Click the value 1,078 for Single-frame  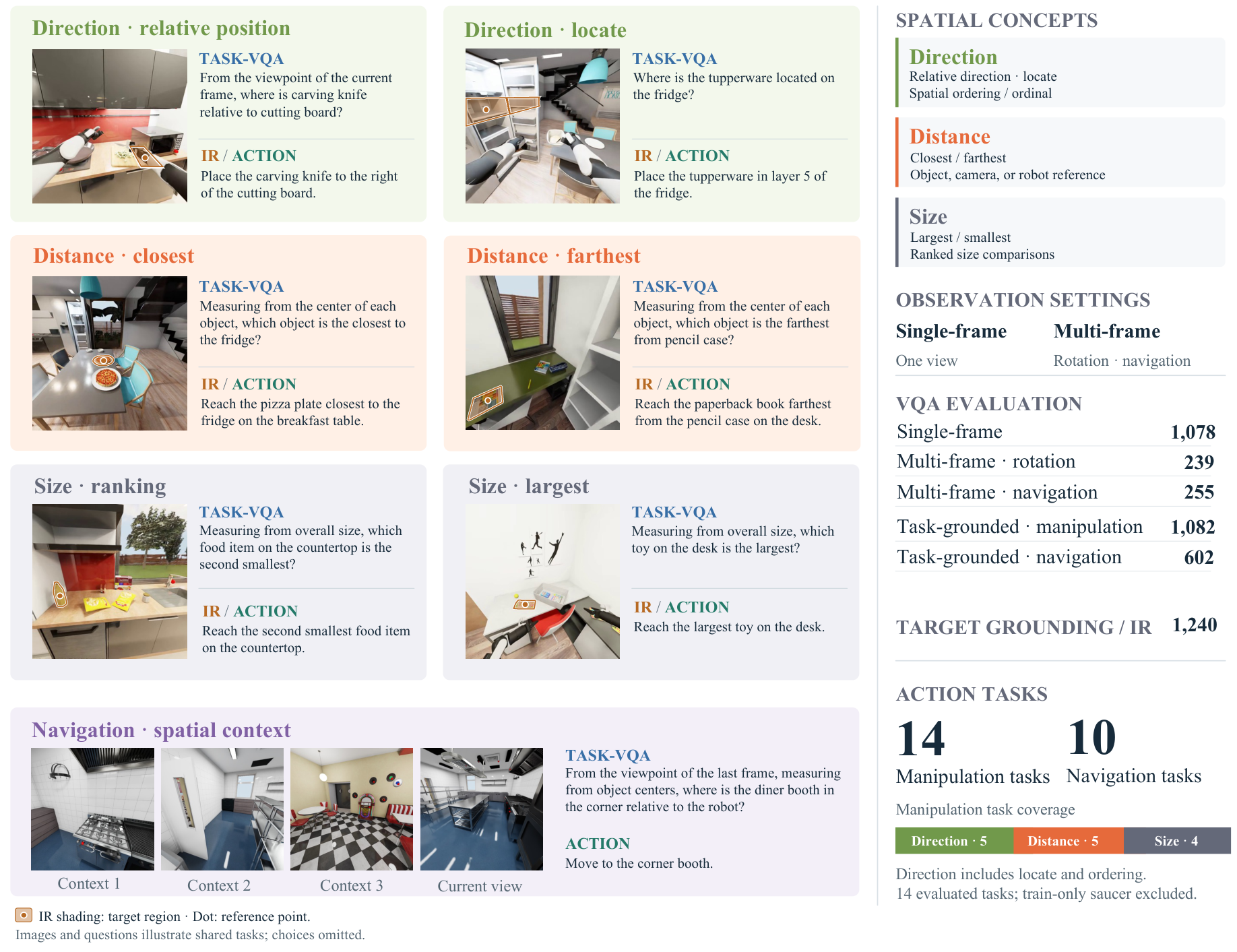pyautogui.click(x=1193, y=432)
